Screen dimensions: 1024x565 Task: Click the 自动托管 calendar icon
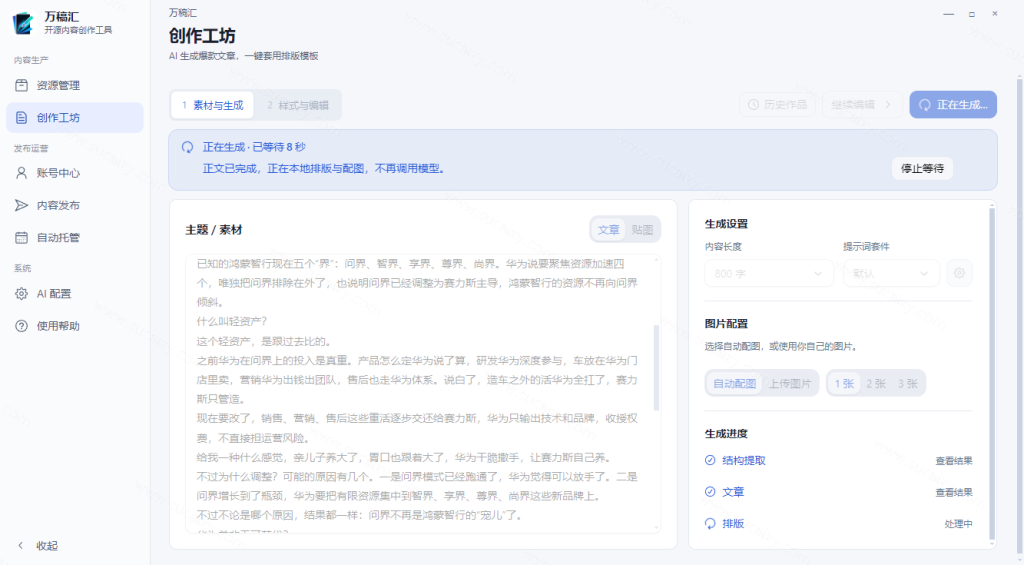click(x=22, y=238)
